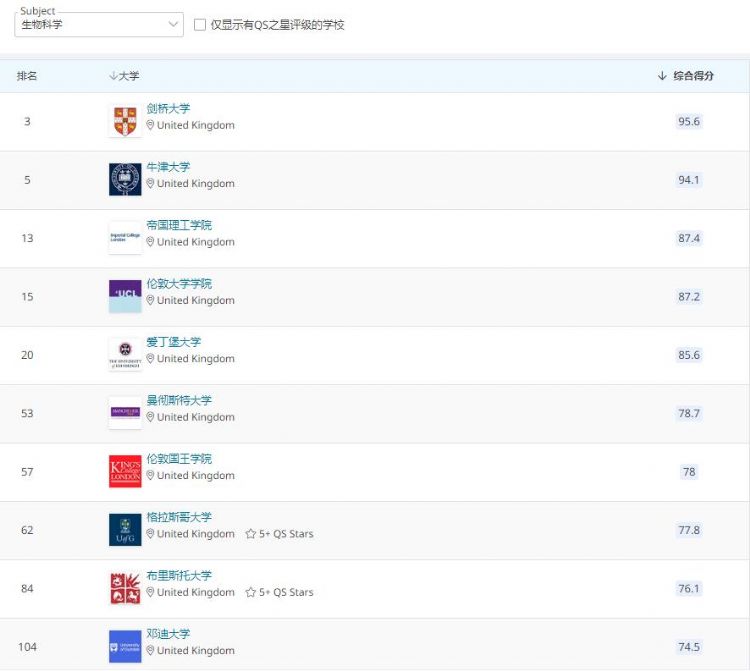The width and height of the screenshot is (750, 671).
Task: Open the Subject dropdown showing 生物科学
Action: pos(99,25)
